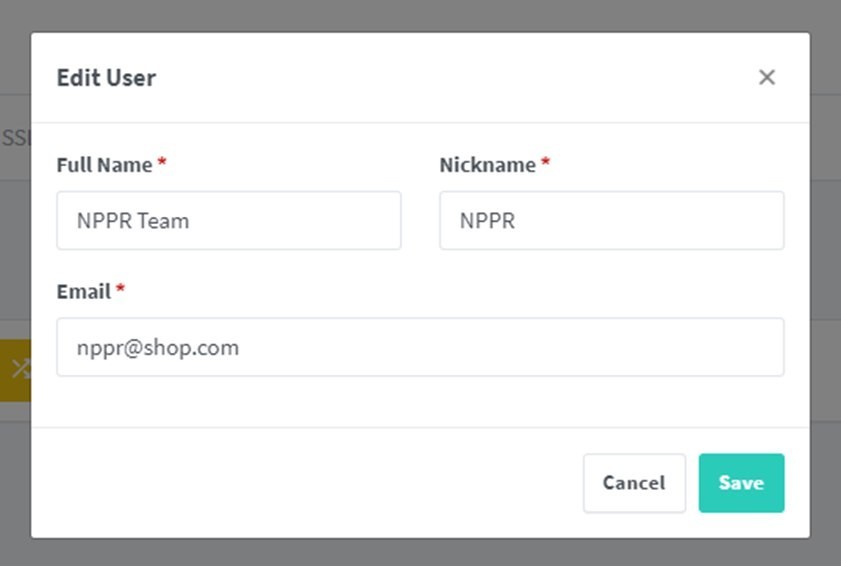Viewport: 841px width, 566px height.
Task: Focus the Full Name input field
Action: tap(229, 220)
